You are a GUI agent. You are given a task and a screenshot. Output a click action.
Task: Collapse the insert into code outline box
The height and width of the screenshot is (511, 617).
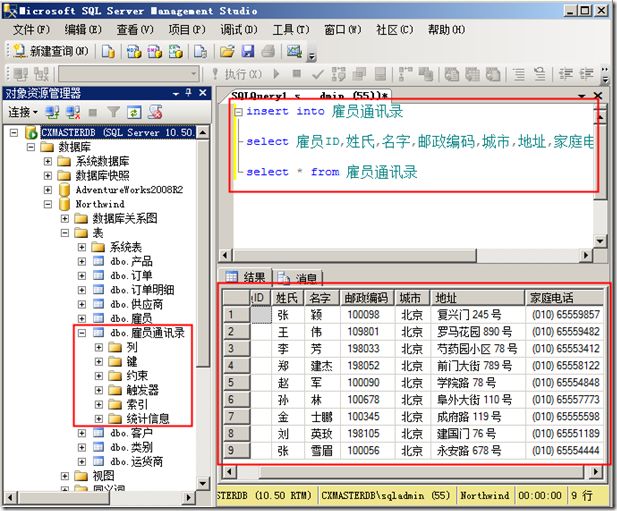[x=238, y=112]
